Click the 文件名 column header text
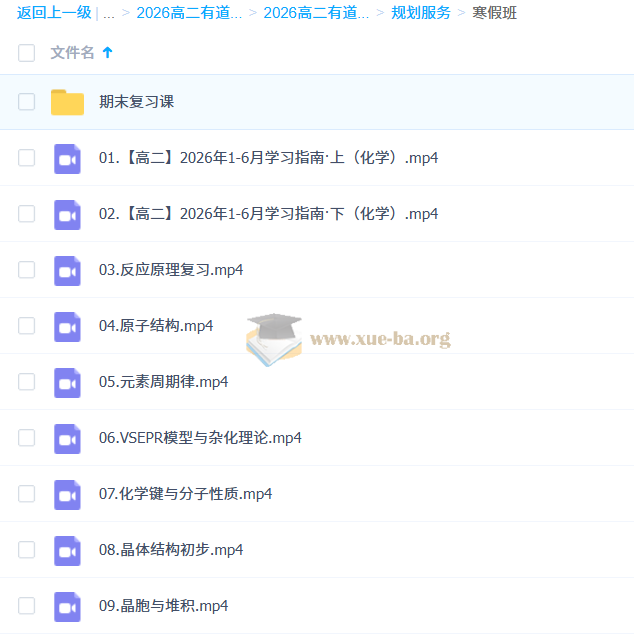The image size is (634, 640). tap(72, 53)
